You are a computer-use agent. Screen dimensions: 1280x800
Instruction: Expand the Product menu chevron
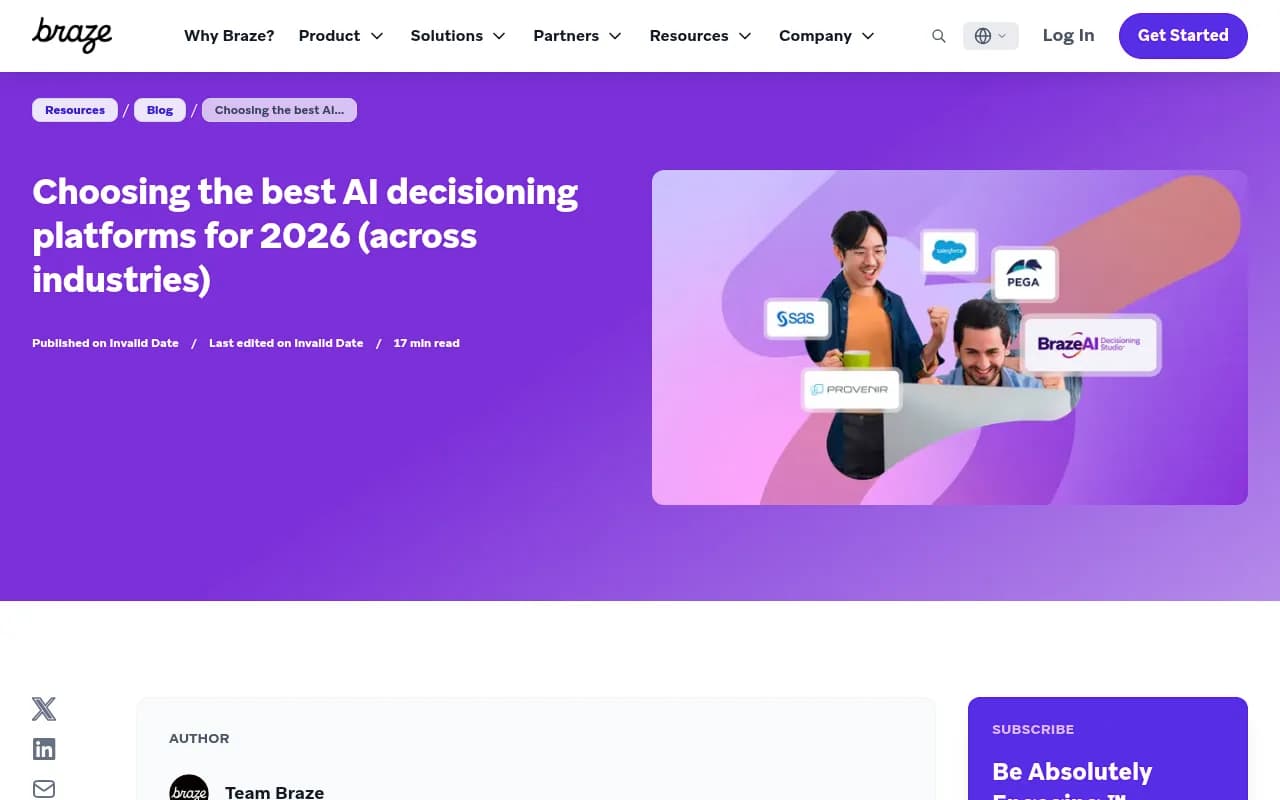coord(377,36)
